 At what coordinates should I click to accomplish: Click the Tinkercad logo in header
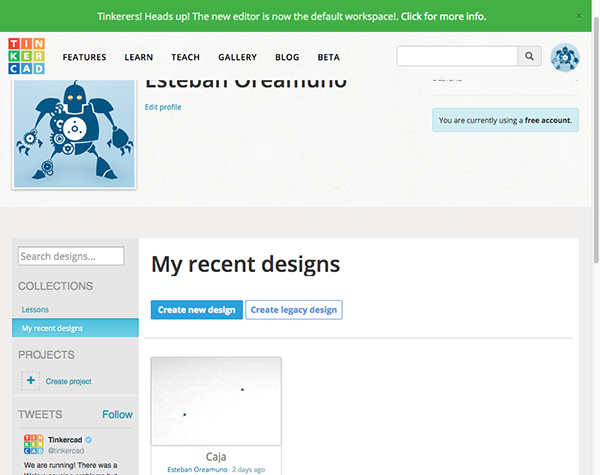click(x=26, y=56)
